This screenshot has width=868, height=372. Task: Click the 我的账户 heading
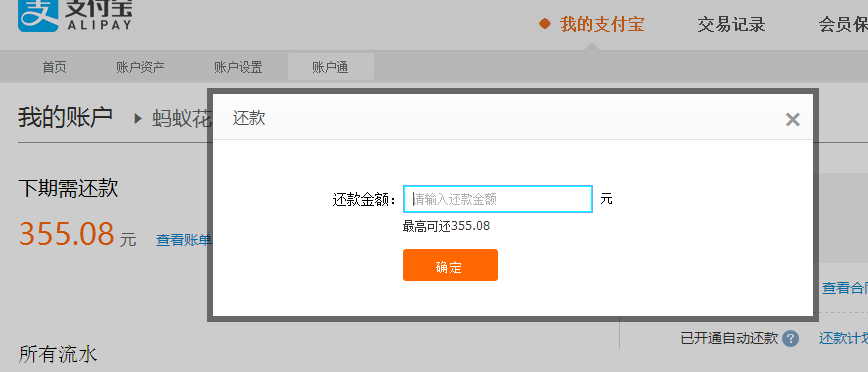coord(65,117)
